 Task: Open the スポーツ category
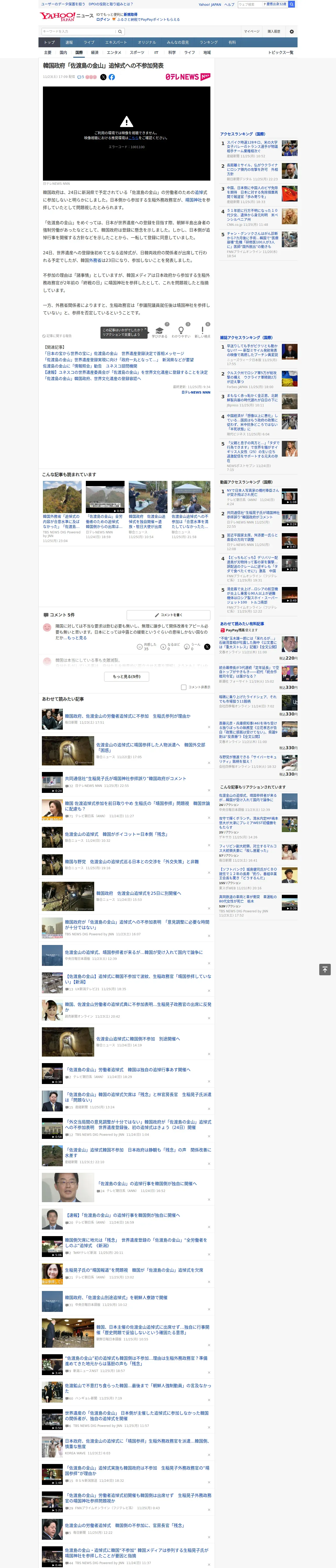tap(137, 52)
